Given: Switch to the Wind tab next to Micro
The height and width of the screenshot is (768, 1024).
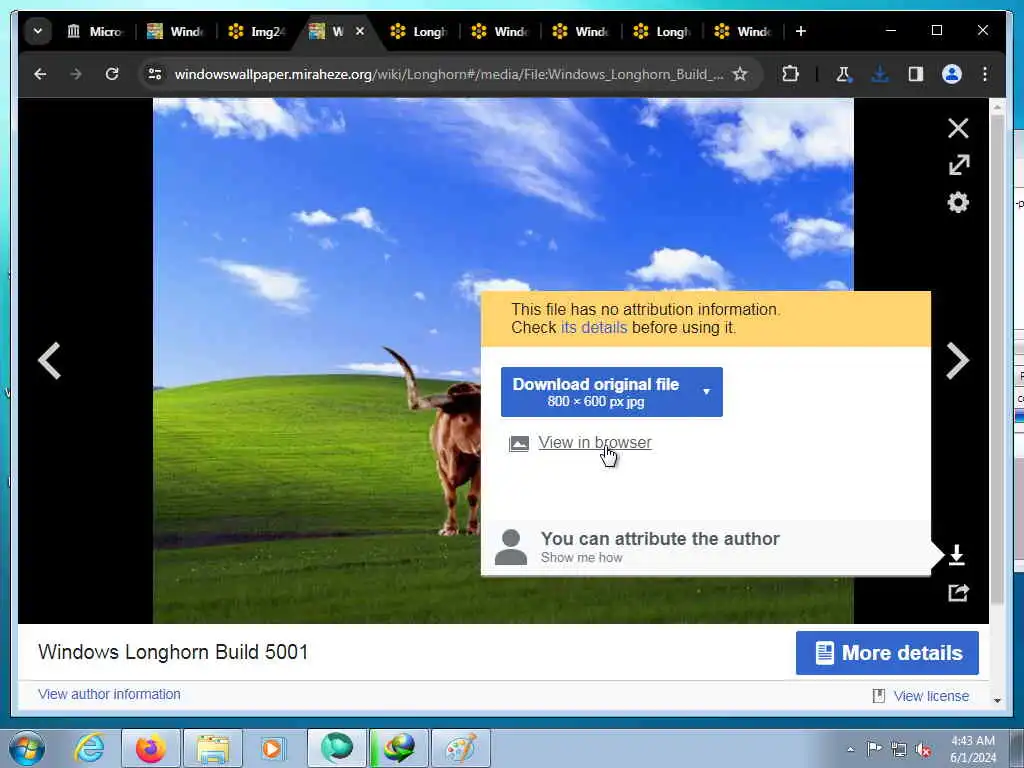Looking at the screenshot, I should coord(176,31).
